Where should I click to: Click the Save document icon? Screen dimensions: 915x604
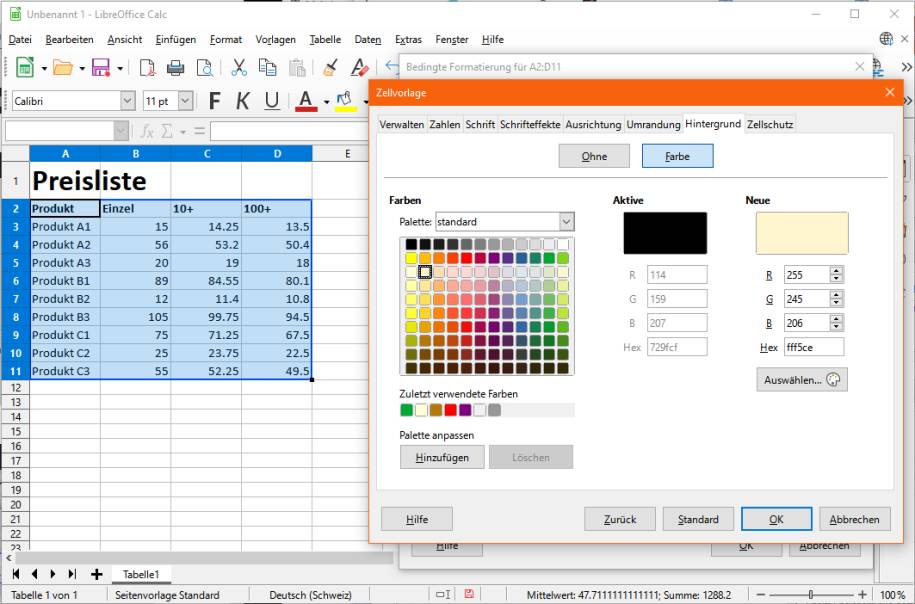point(100,68)
